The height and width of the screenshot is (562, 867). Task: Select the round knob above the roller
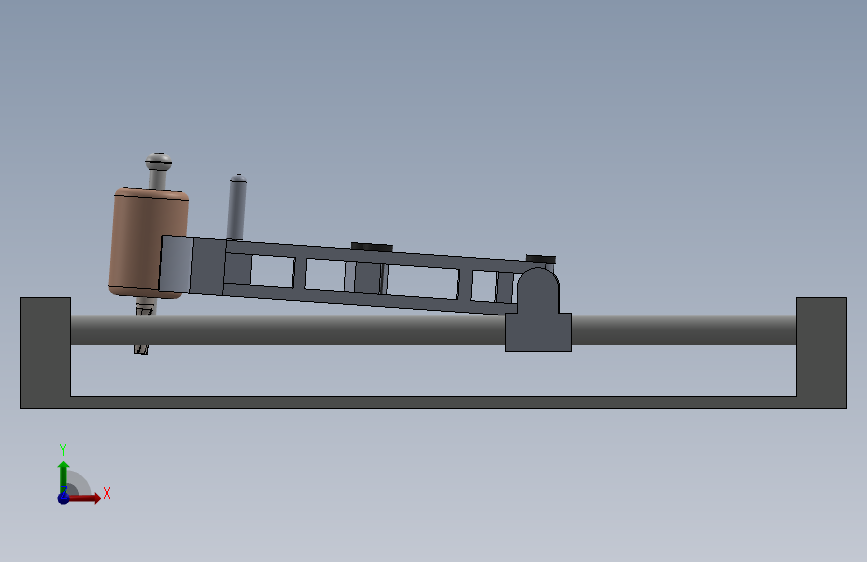pos(159,162)
